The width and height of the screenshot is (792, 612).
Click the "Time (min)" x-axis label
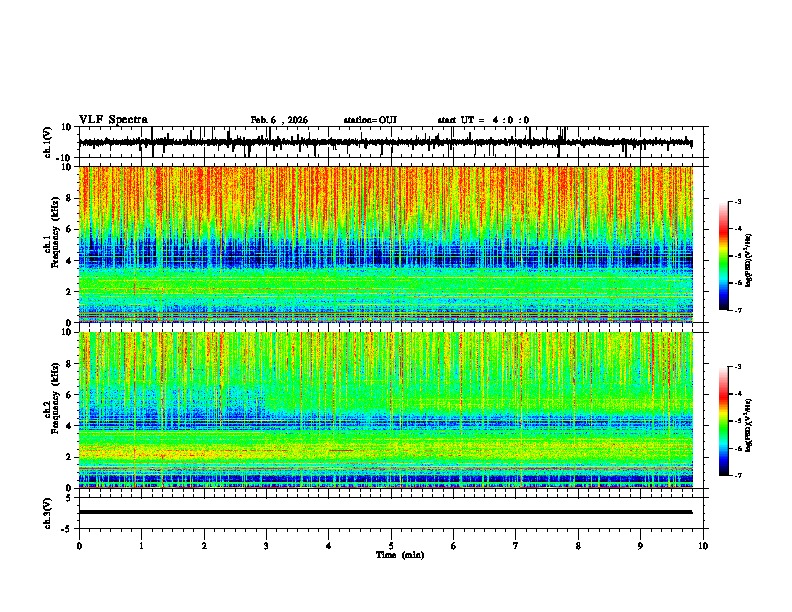400,555
